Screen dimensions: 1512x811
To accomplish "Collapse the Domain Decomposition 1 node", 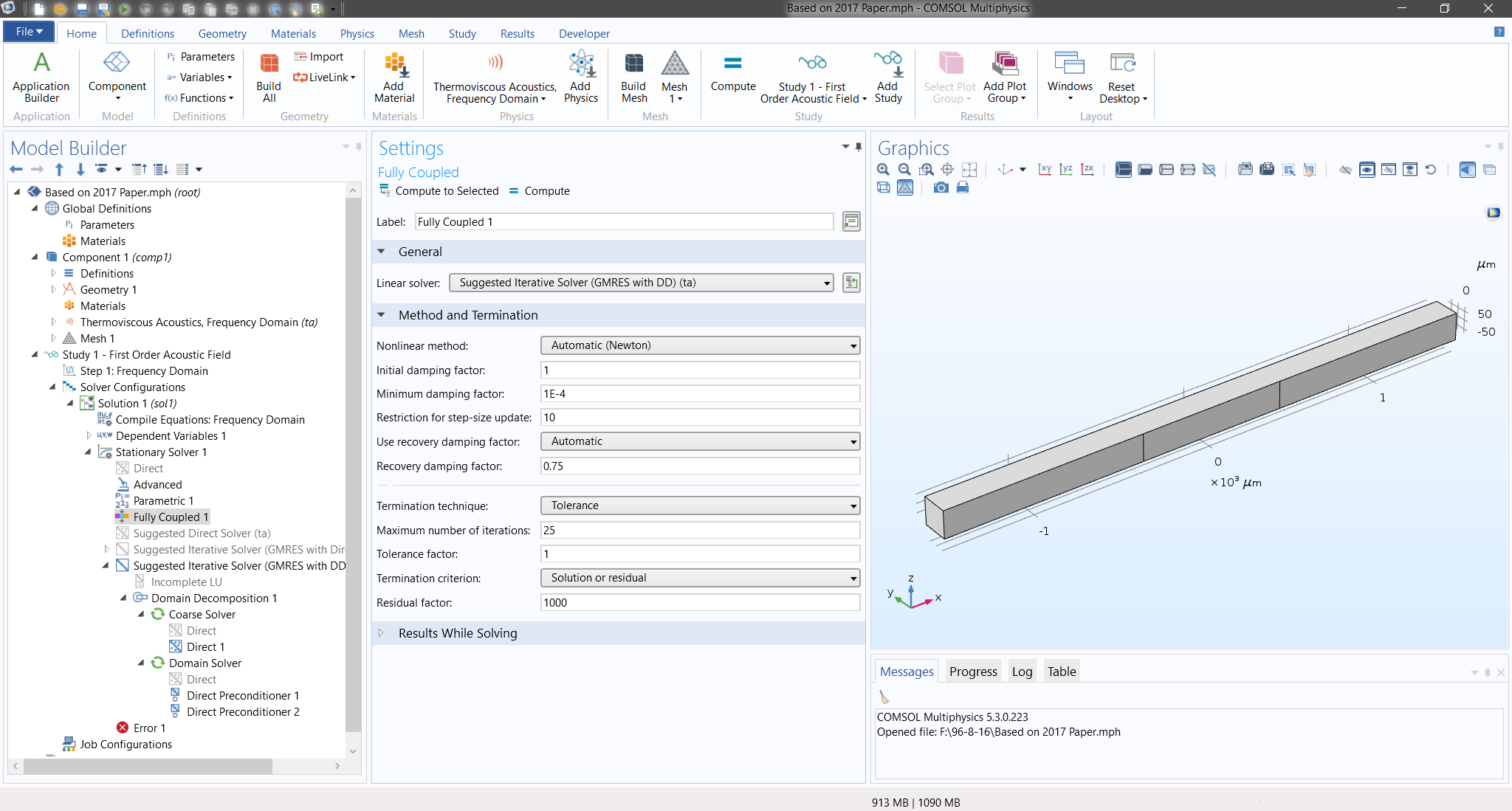I will 123,598.
